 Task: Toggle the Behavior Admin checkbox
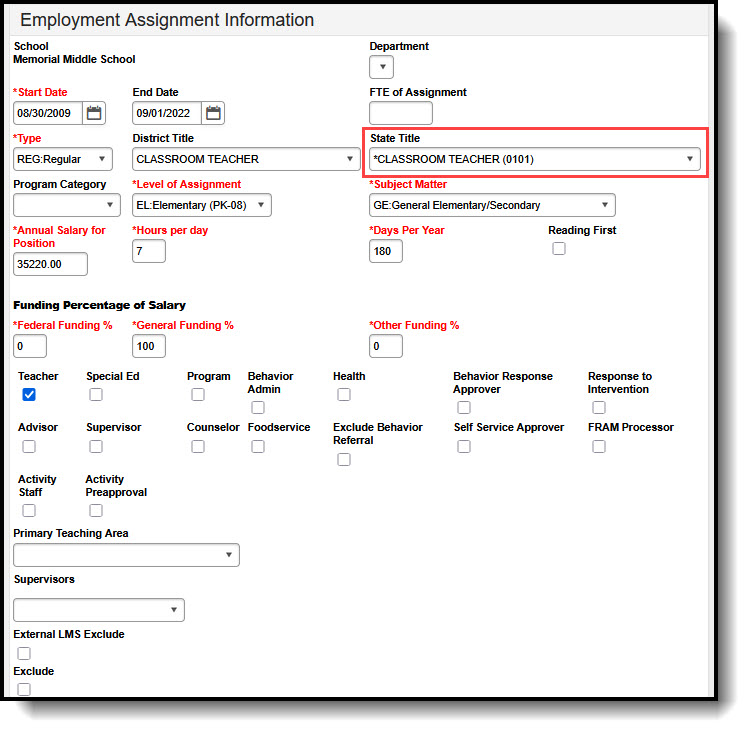point(258,408)
